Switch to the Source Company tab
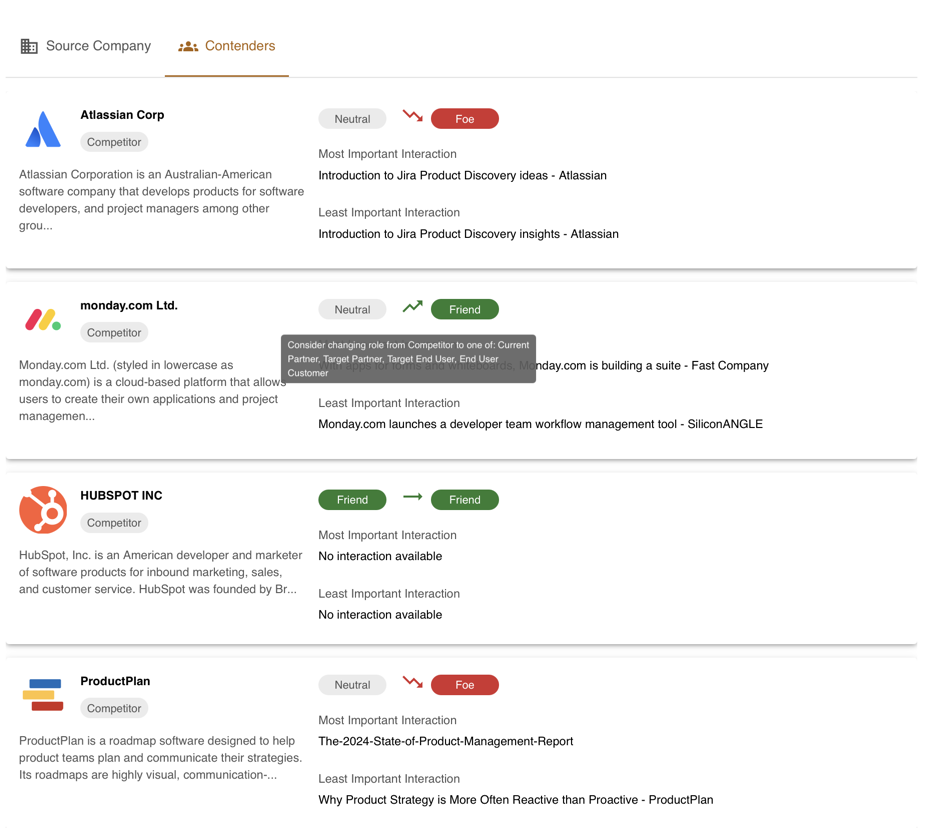The height and width of the screenshot is (828, 934). point(86,46)
